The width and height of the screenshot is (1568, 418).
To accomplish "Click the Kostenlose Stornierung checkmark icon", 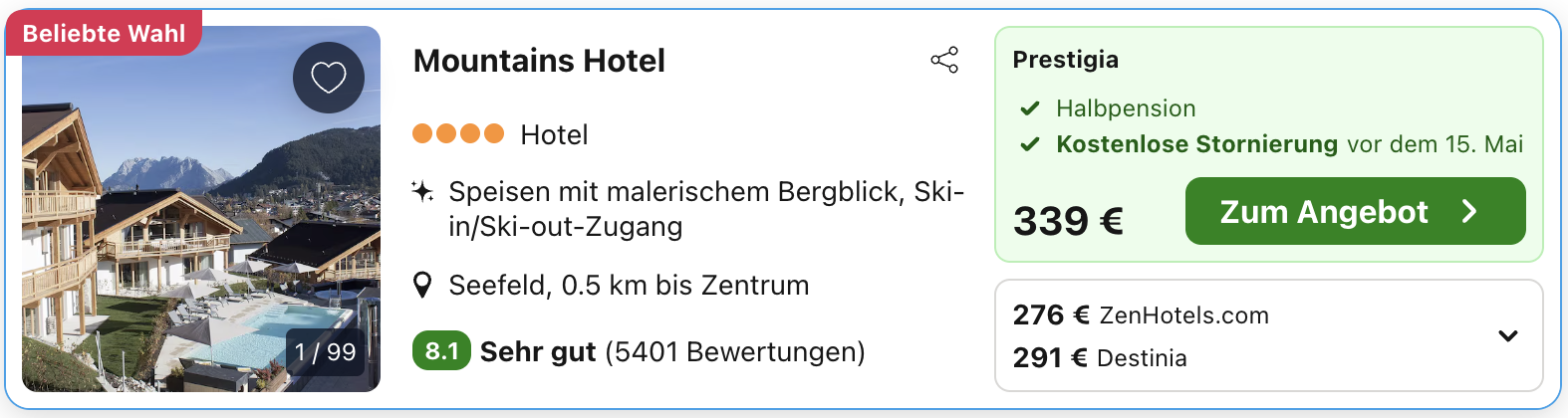I will pyautogui.click(x=1030, y=144).
